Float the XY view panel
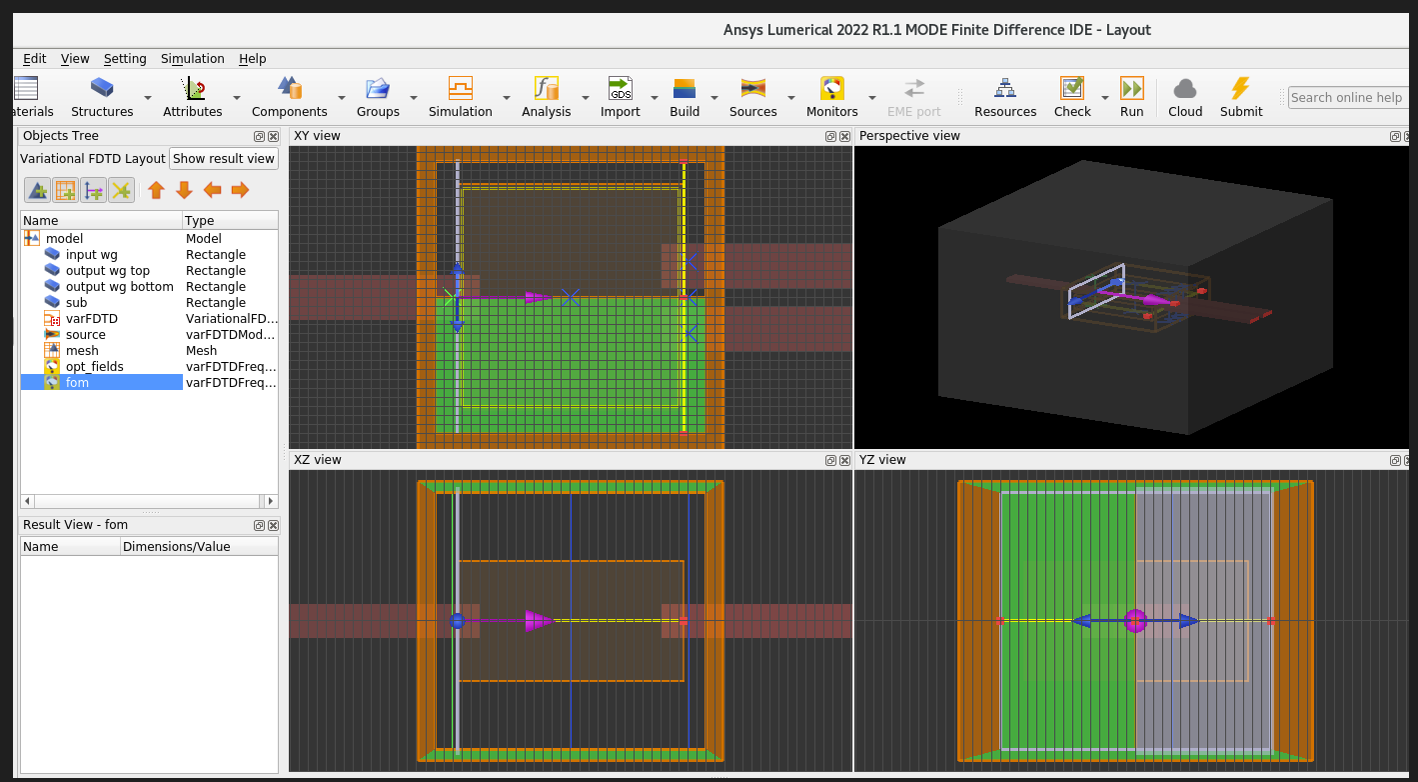1418x782 pixels. 830,136
